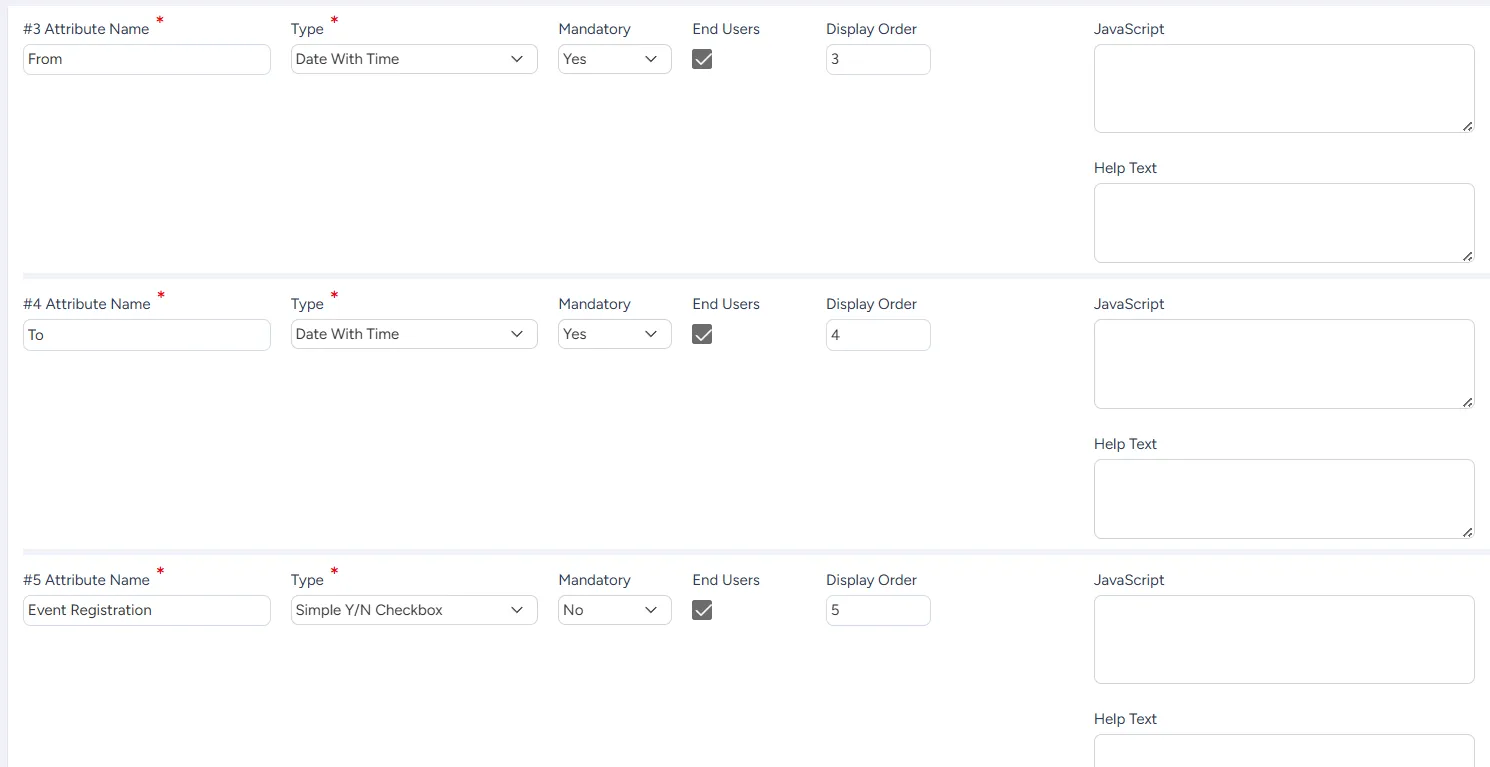Open Type dropdown for From attribute

pyautogui.click(x=414, y=59)
